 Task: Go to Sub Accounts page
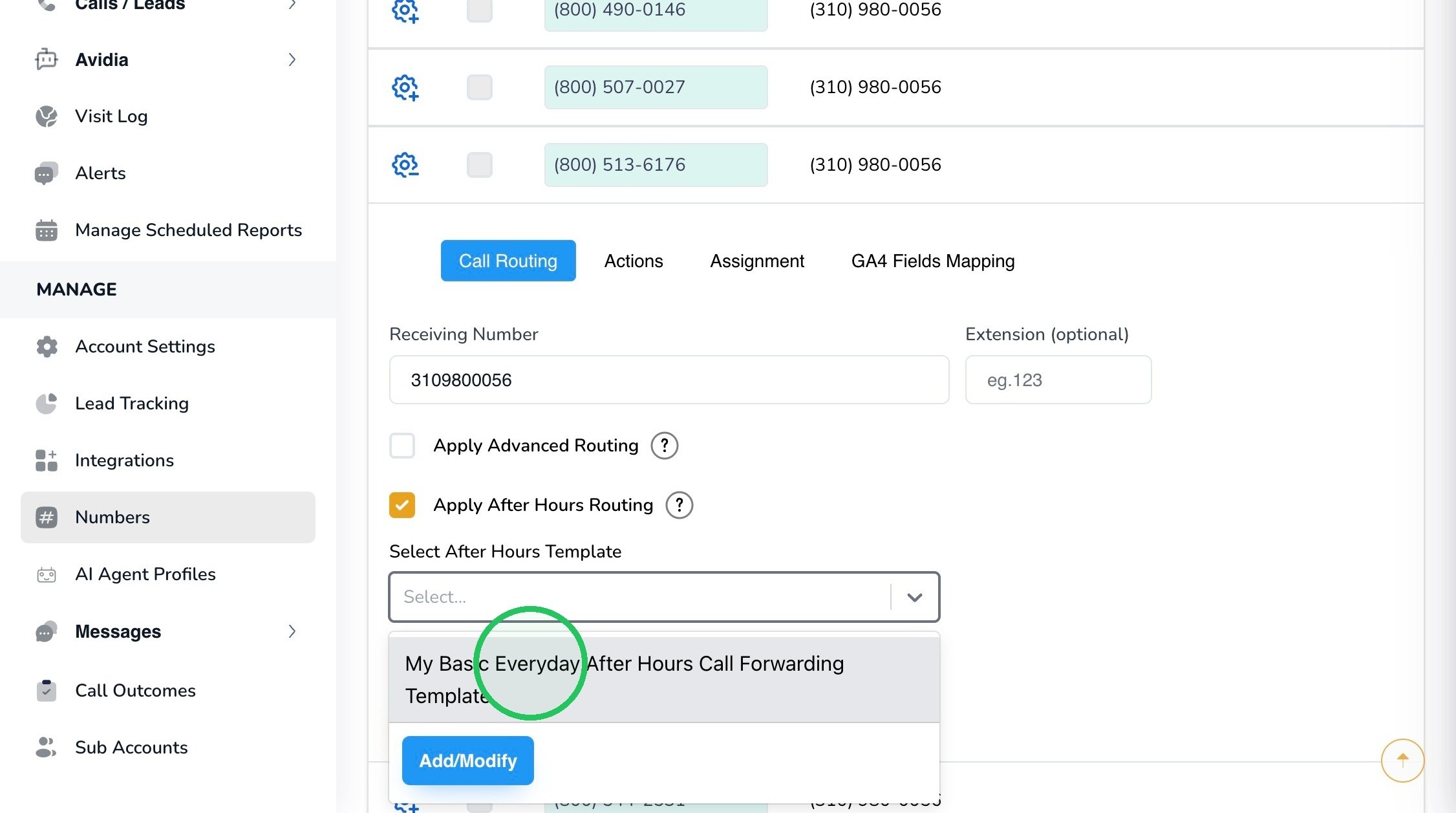point(131,748)
